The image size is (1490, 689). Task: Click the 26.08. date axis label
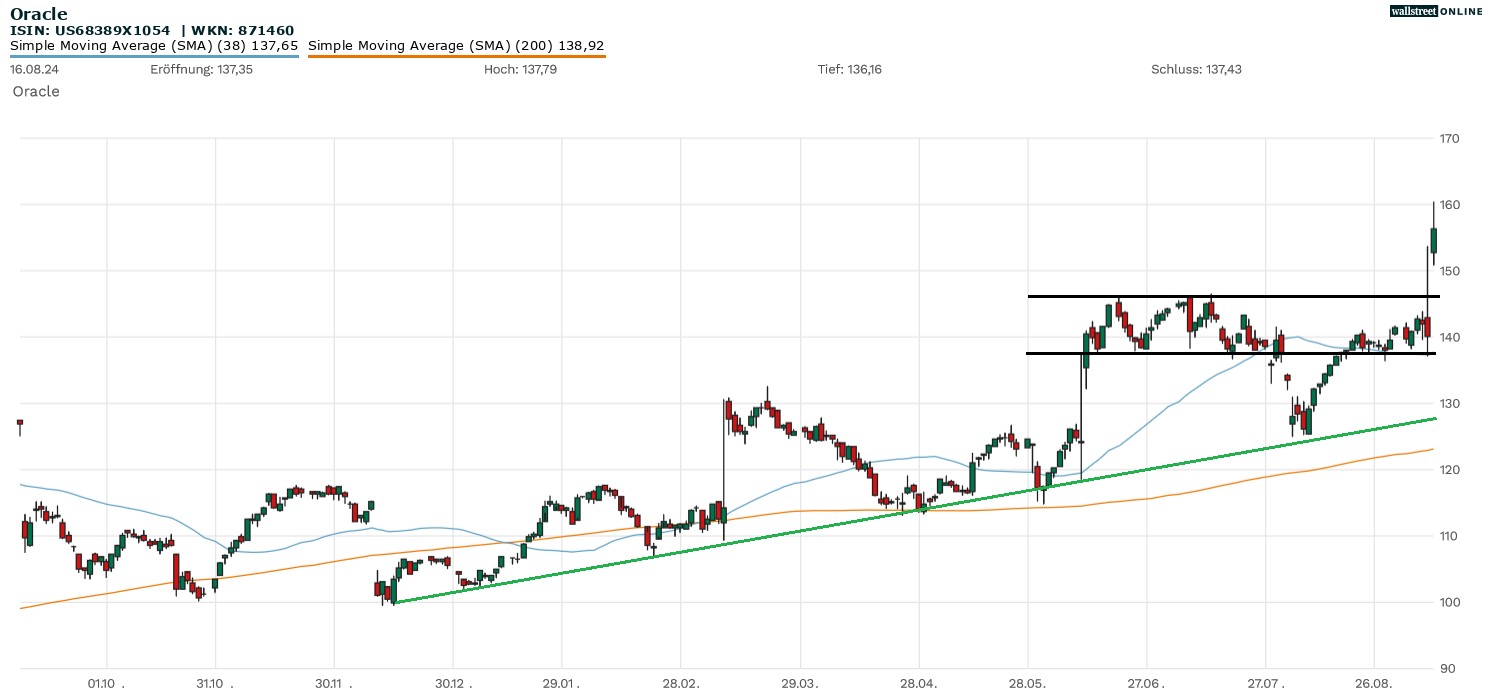pyautogui.click(x=1374, y=684)
